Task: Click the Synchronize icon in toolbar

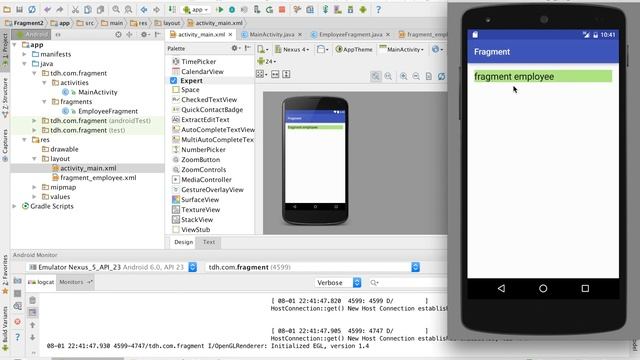Action: point(32,9)
